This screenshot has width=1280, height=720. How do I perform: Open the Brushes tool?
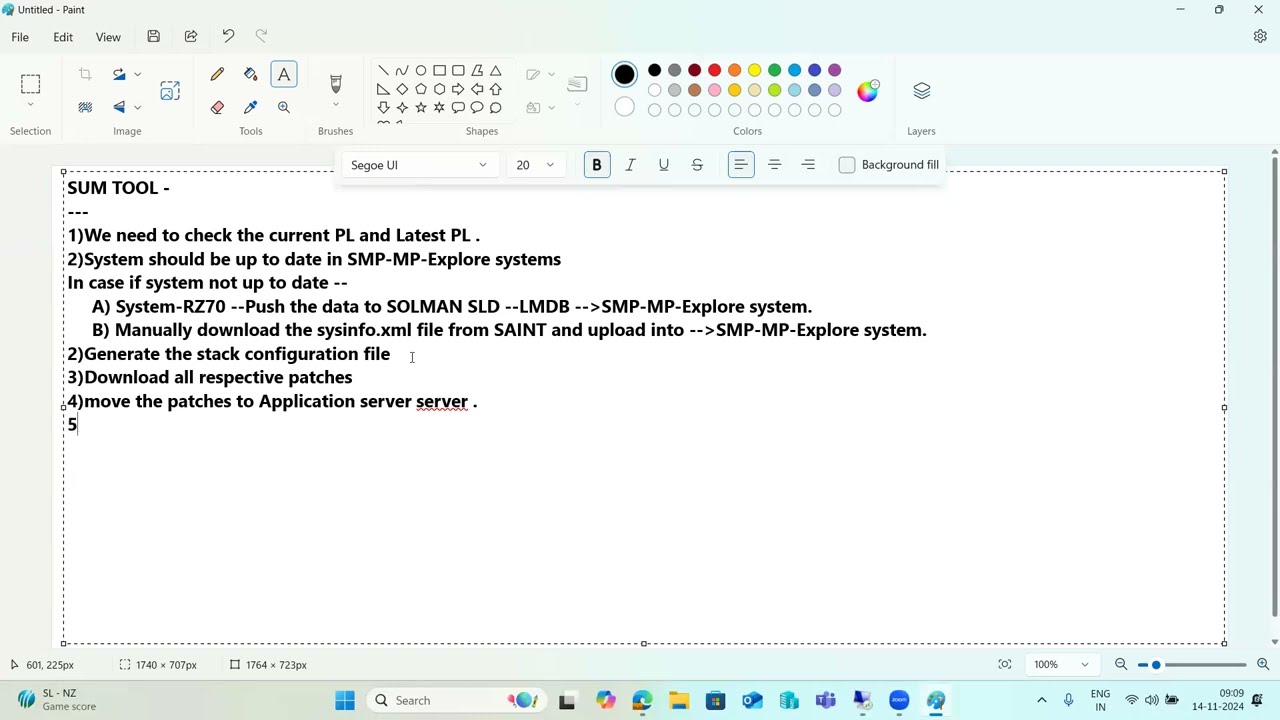(335, 83)
